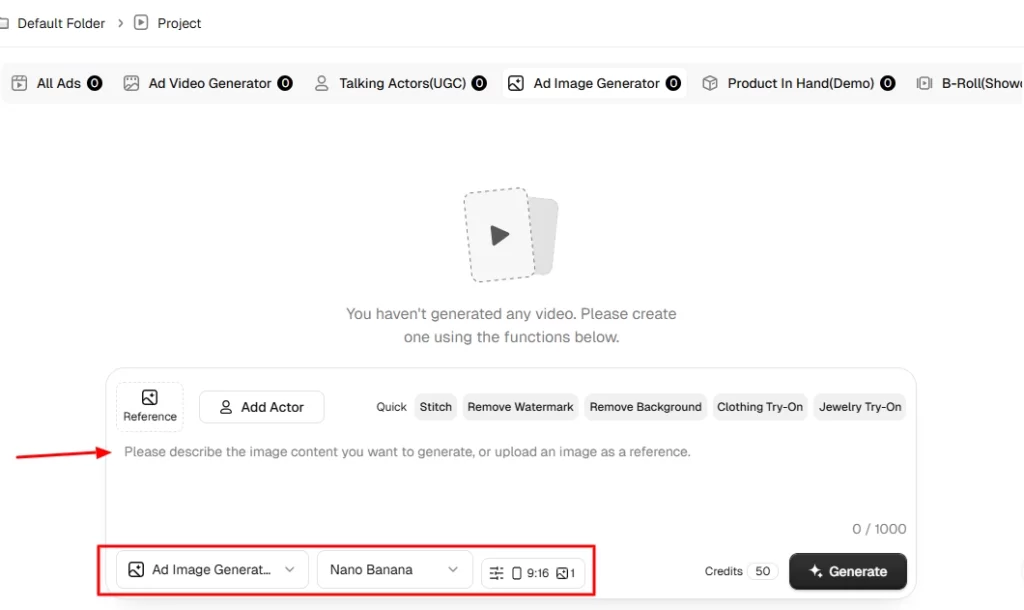Click the Reference image upload icon

(150, 397)
